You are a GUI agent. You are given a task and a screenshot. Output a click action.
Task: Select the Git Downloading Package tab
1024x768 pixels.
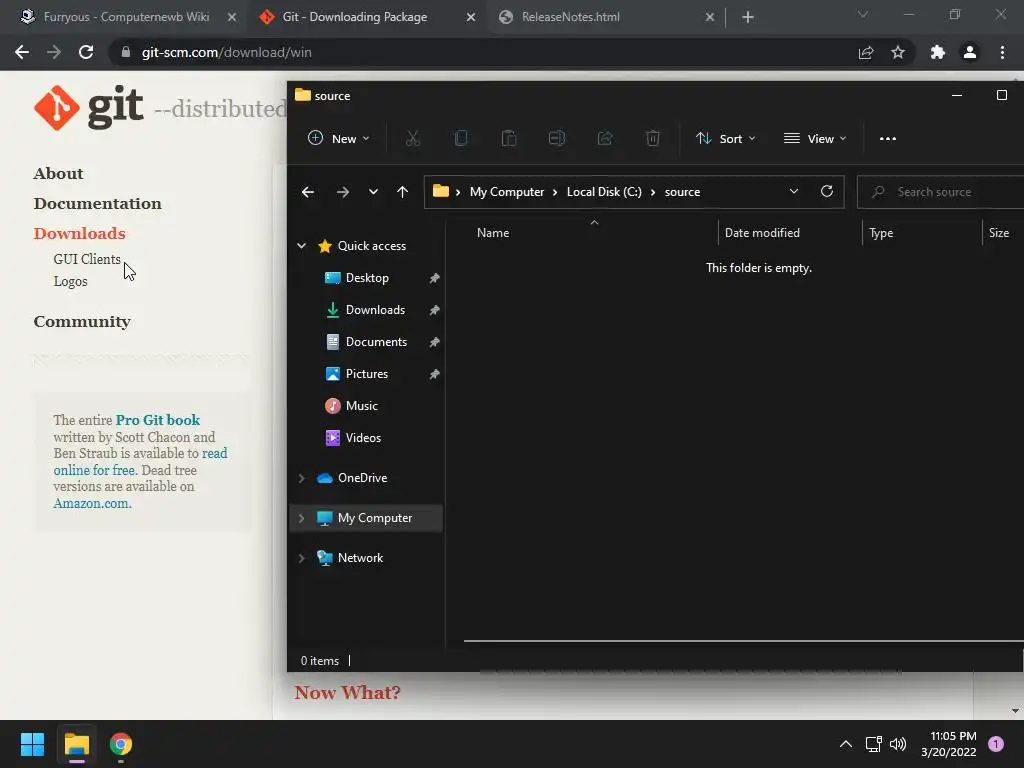tap(355, 17)
